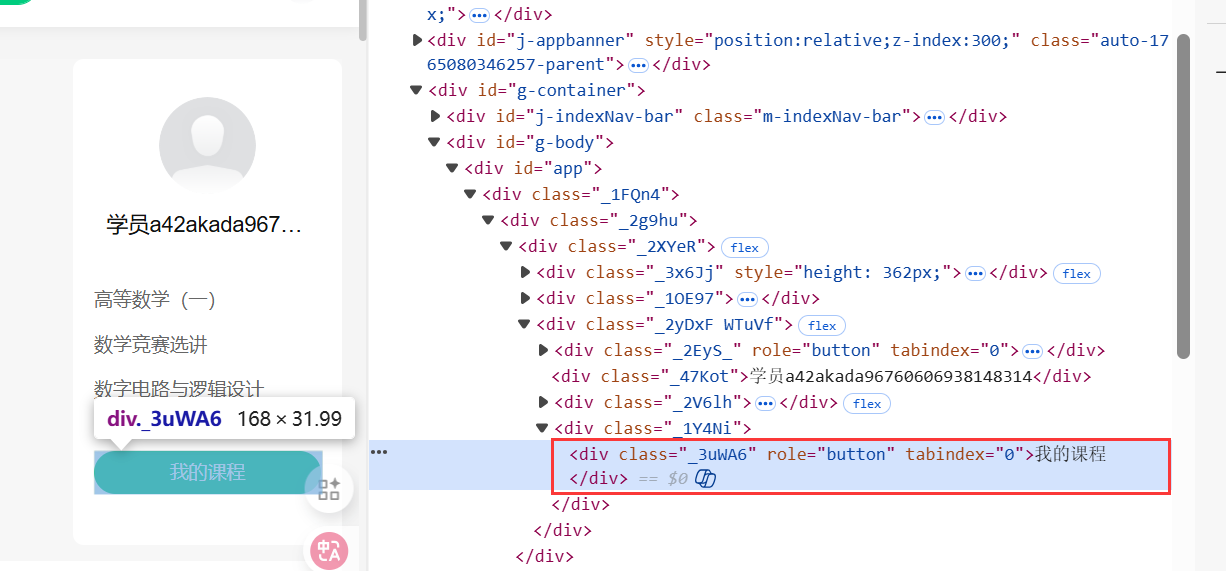The width and height of the screenshot is (1226, 571).
Task: Click the ellipsis badge in _3x6Jj row
Action: 976,273
